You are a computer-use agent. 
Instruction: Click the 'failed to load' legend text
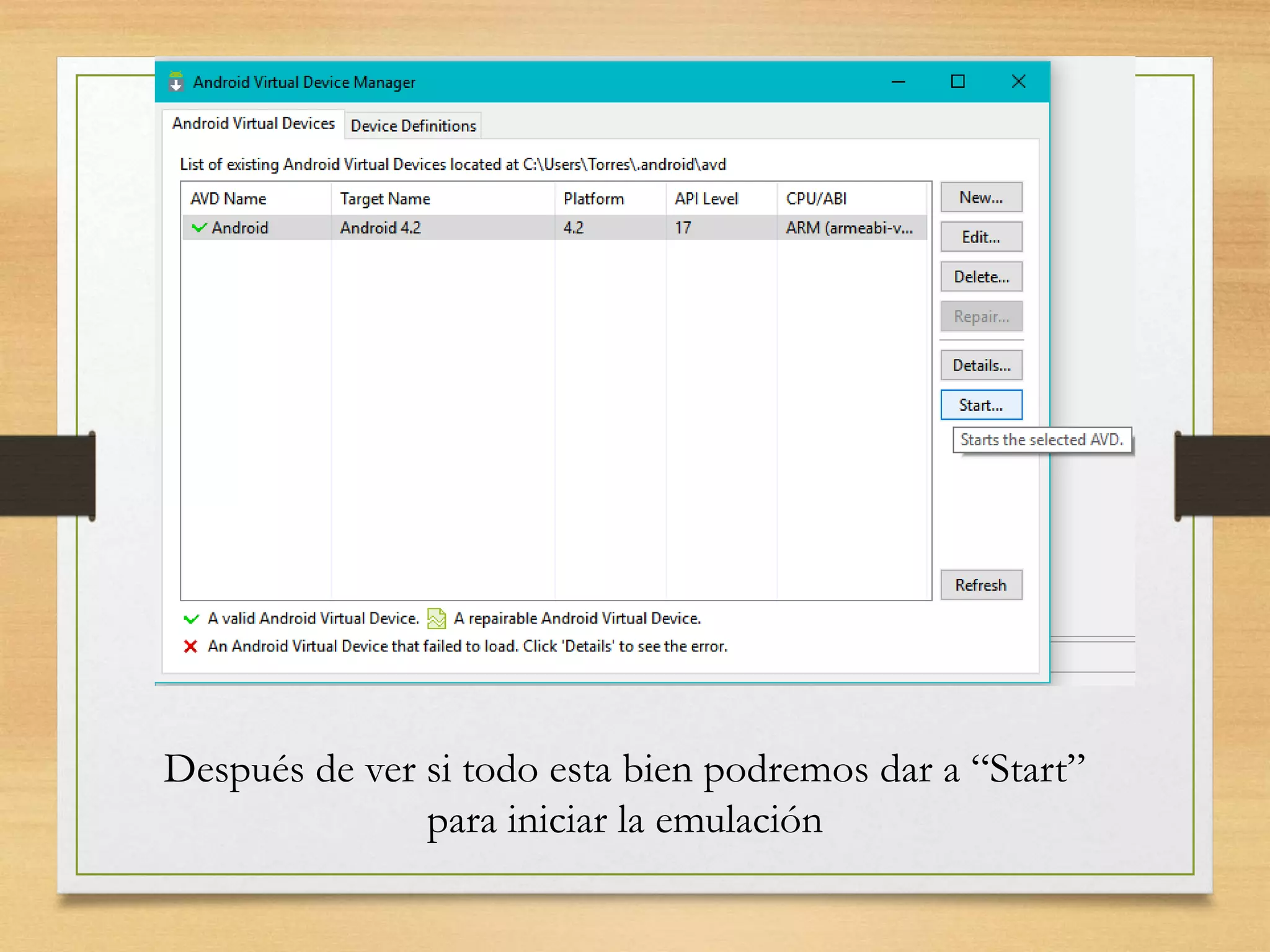(x=467, y=646)
